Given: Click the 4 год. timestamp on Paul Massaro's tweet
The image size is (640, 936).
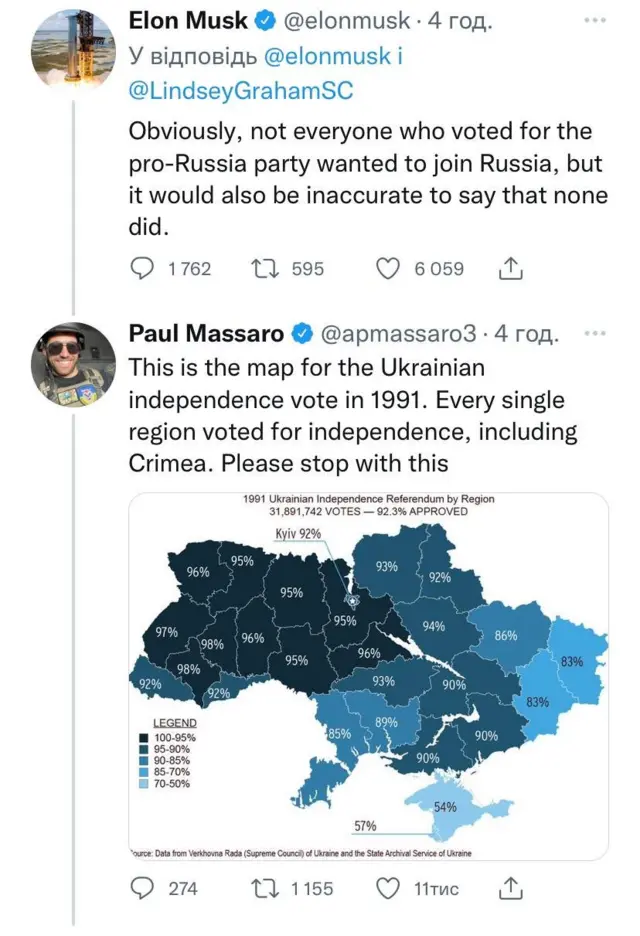Looking at the screenshot, I should 524,333.
